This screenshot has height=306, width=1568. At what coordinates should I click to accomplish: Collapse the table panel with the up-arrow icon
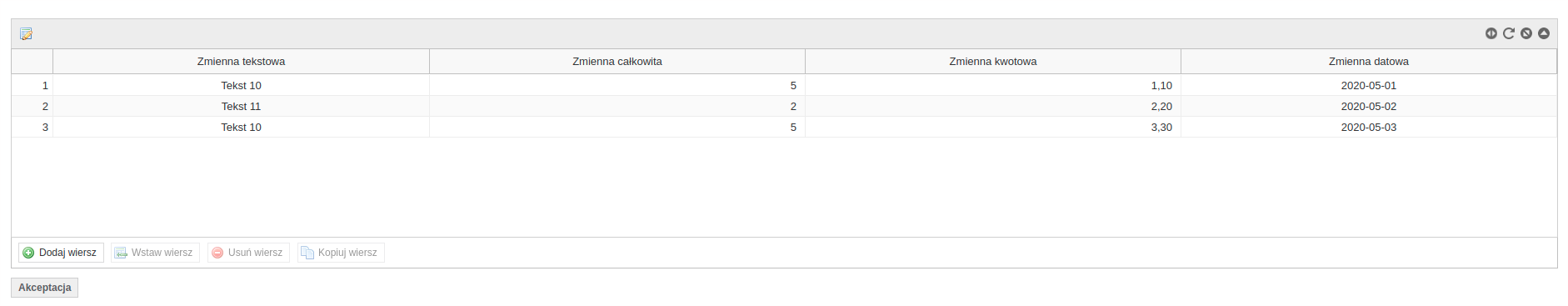[x=1544, y=33]
